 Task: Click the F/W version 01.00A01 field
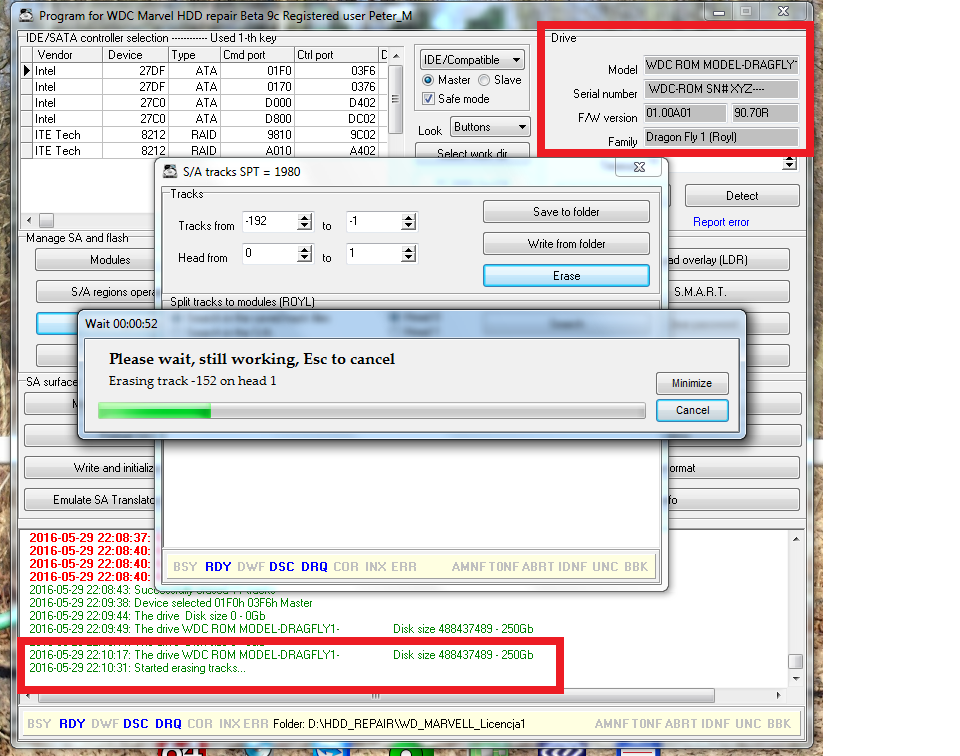684,113
